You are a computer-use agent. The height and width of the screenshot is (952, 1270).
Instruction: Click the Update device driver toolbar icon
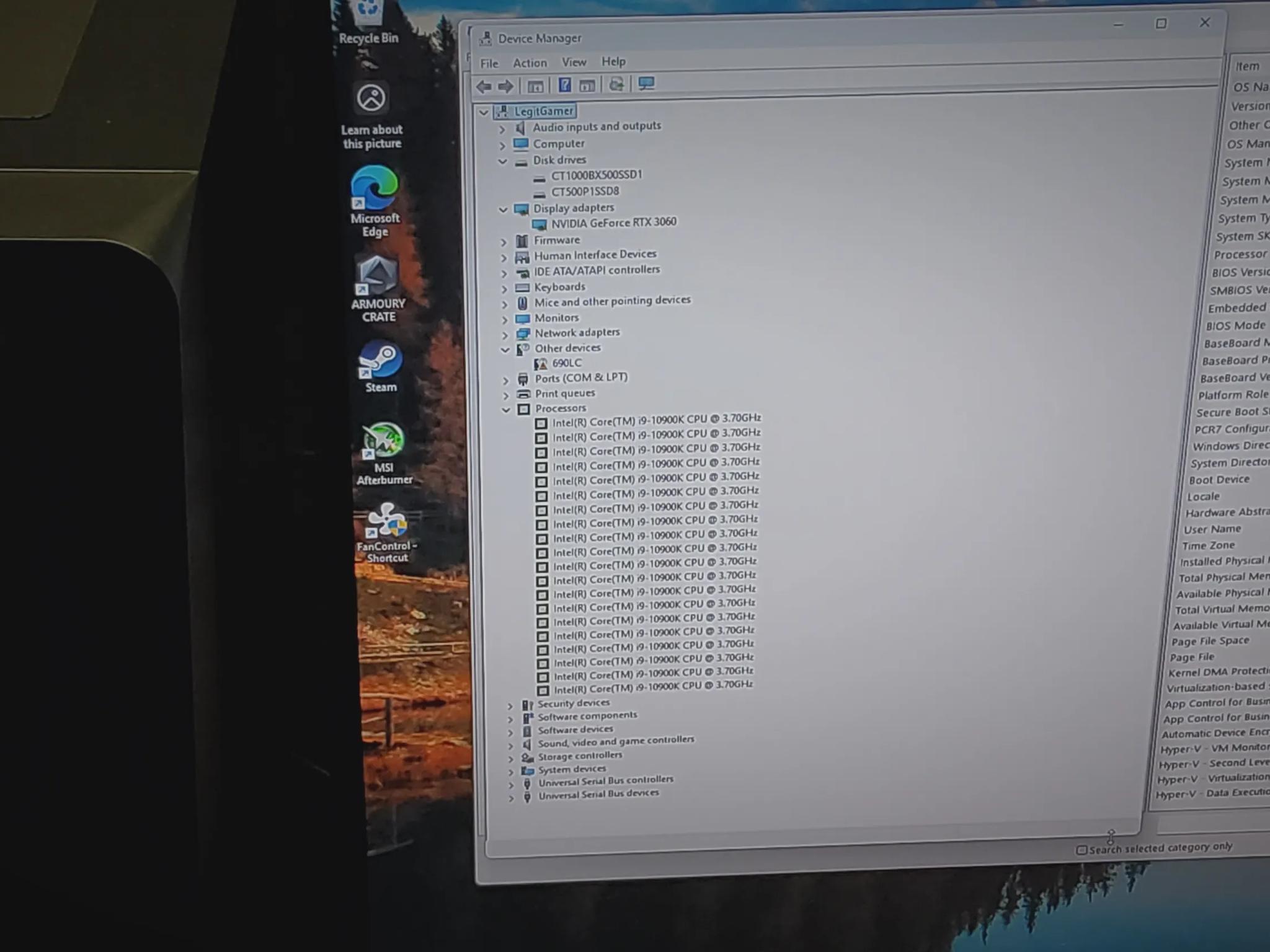pyautogui.click(x=616, y=84)
